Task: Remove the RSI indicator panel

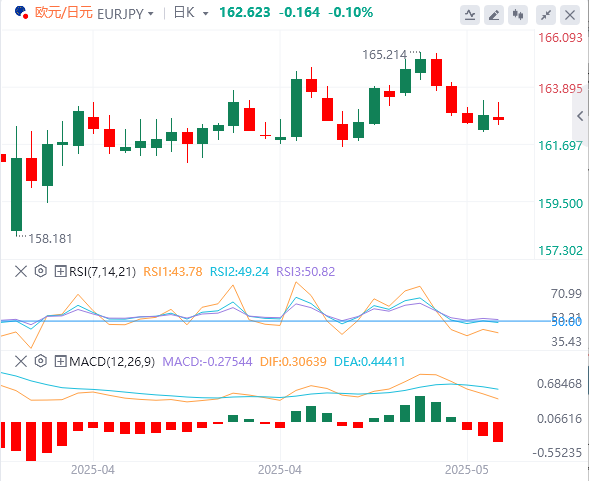Action: pos(21,271)
